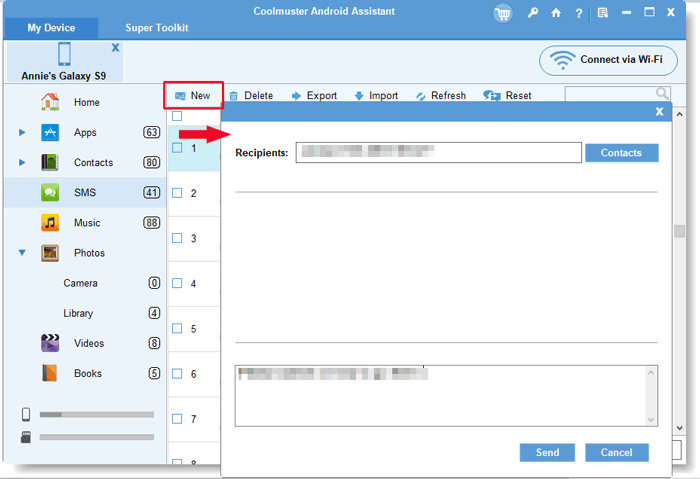Click the Videos clapperboard icon

pos(50,343)
